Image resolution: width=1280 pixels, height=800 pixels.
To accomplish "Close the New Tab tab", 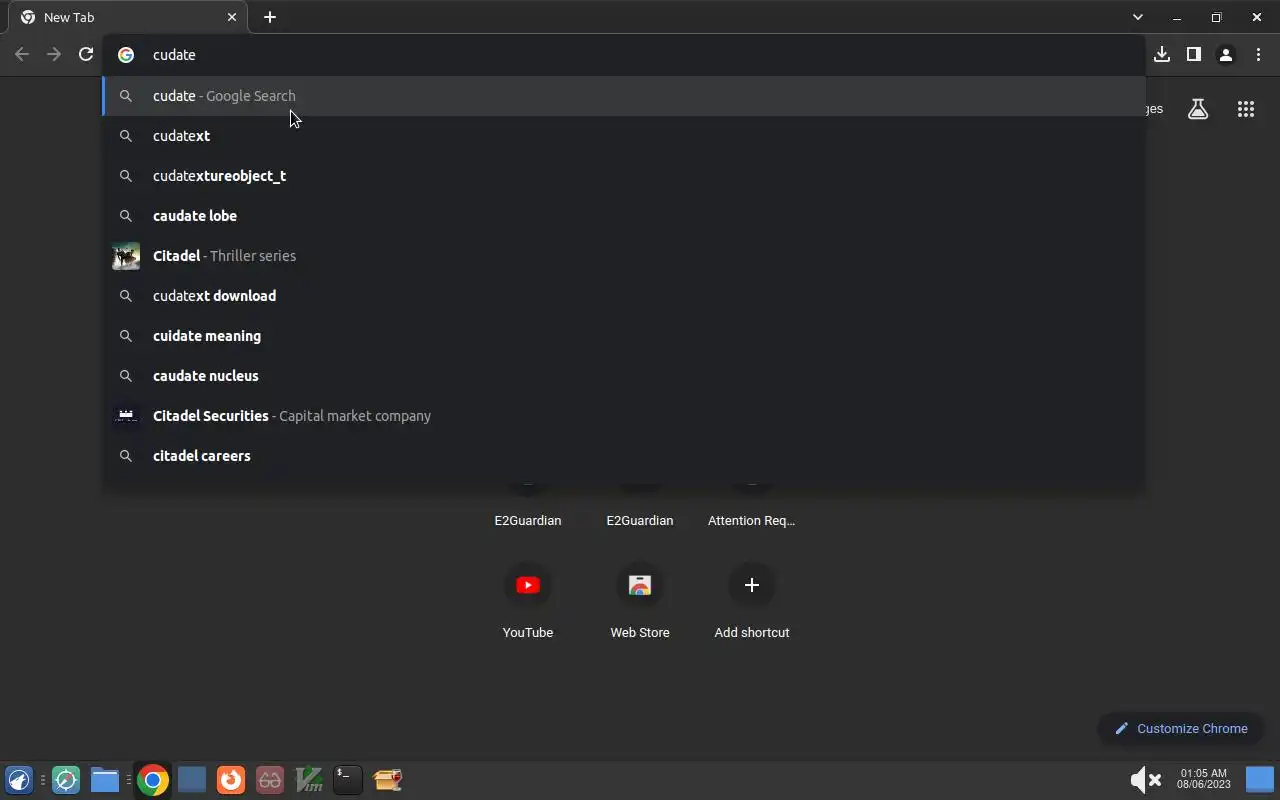I will (232, 17).
